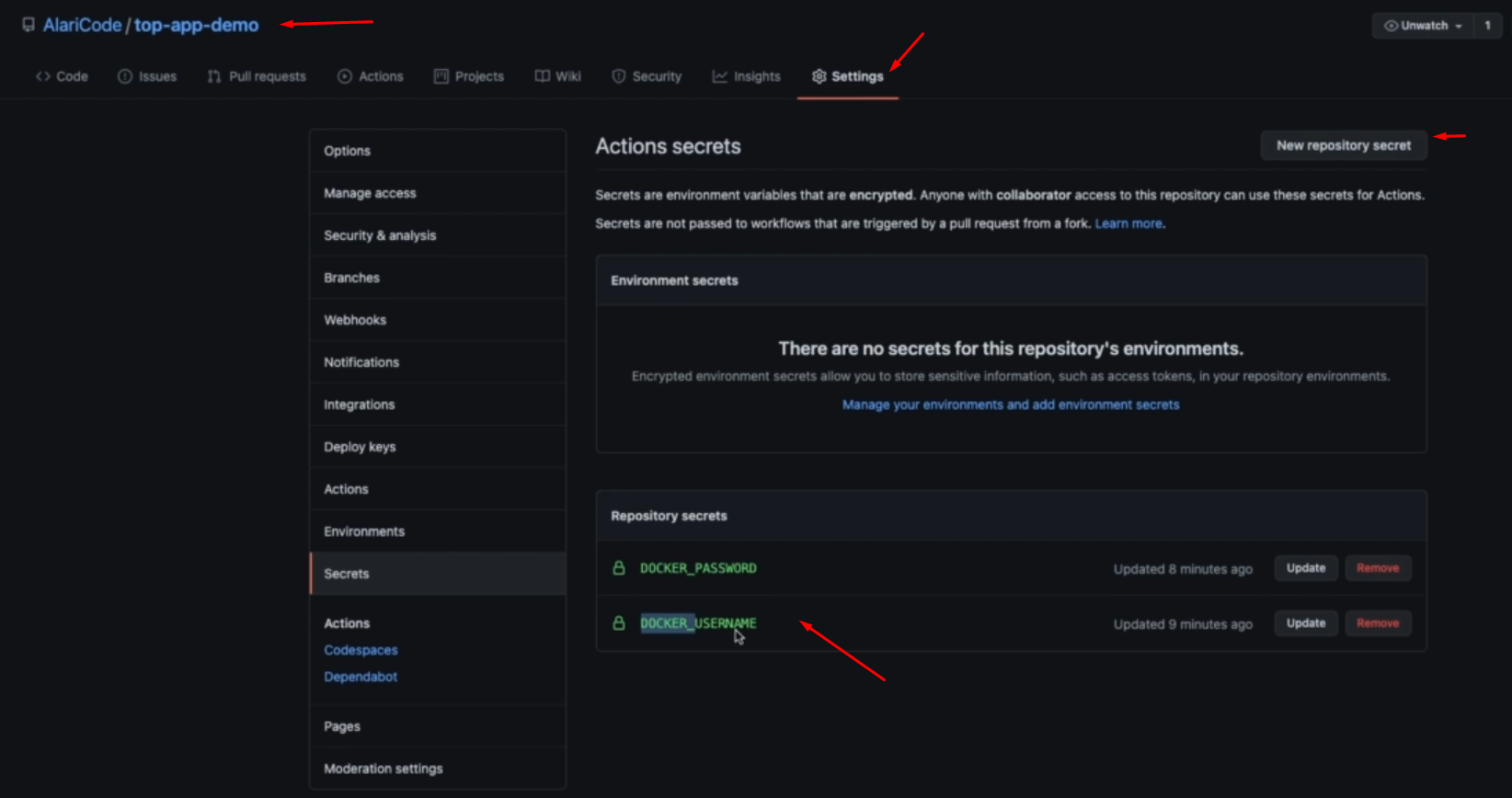
Task: Open the Unwatch dropdown
Action: [1423, 26]
